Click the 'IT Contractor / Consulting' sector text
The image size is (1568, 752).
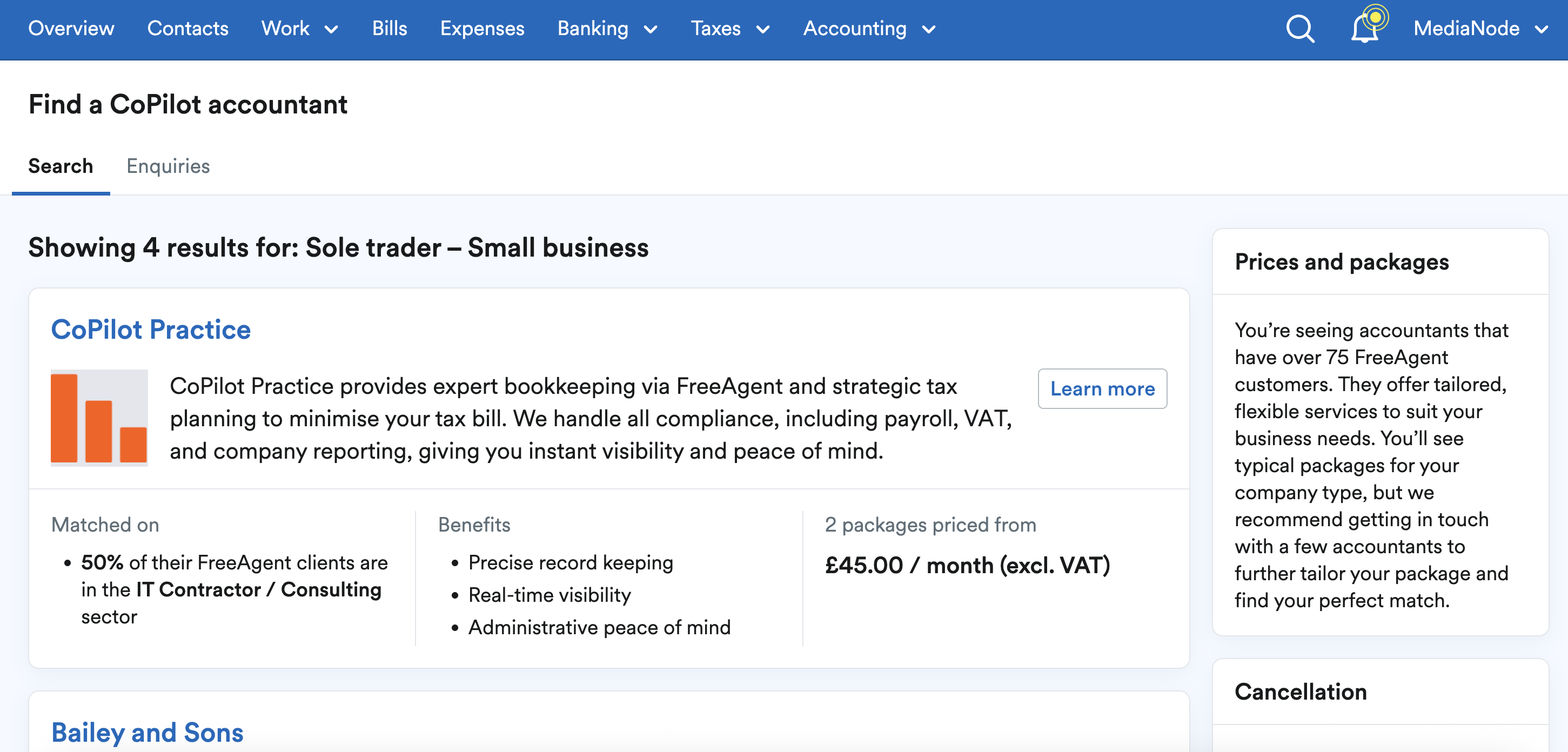(259, 589)
